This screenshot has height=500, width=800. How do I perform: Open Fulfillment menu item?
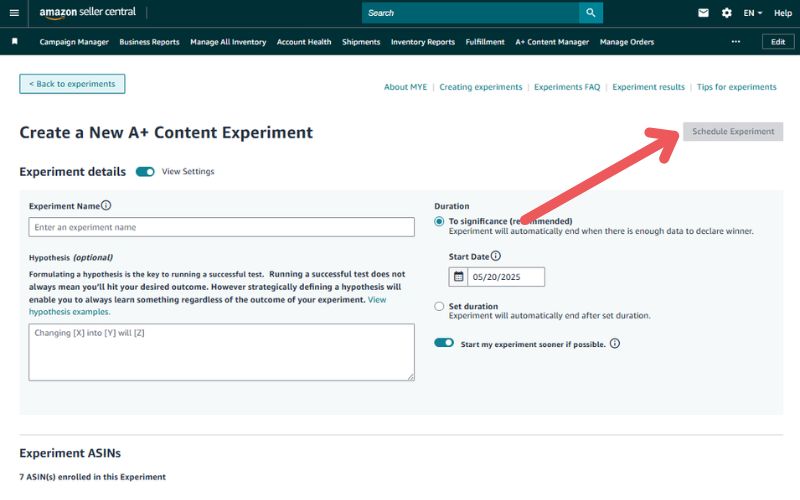485,42
